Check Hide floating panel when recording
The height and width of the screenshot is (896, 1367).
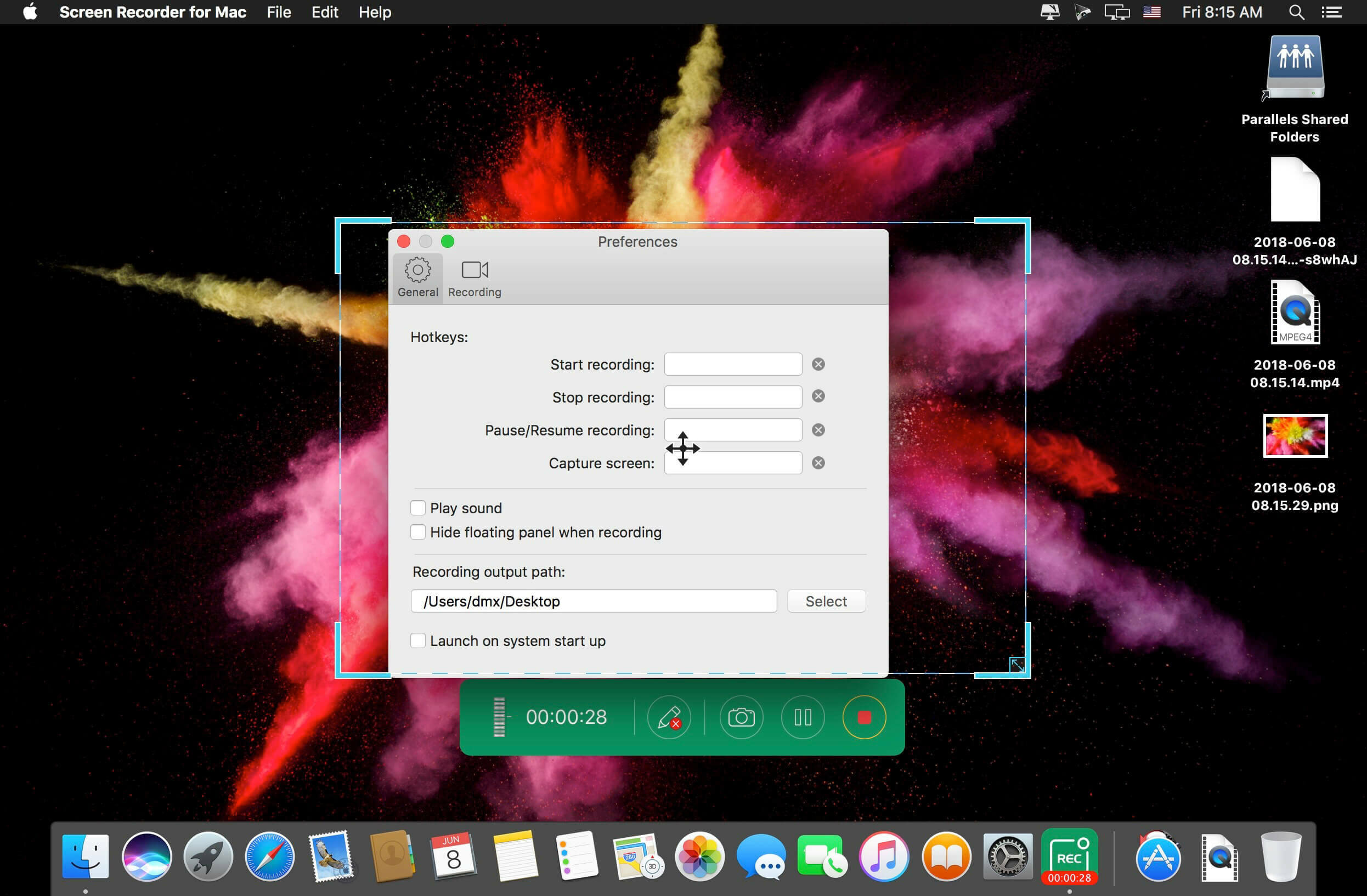pos(417,532)
